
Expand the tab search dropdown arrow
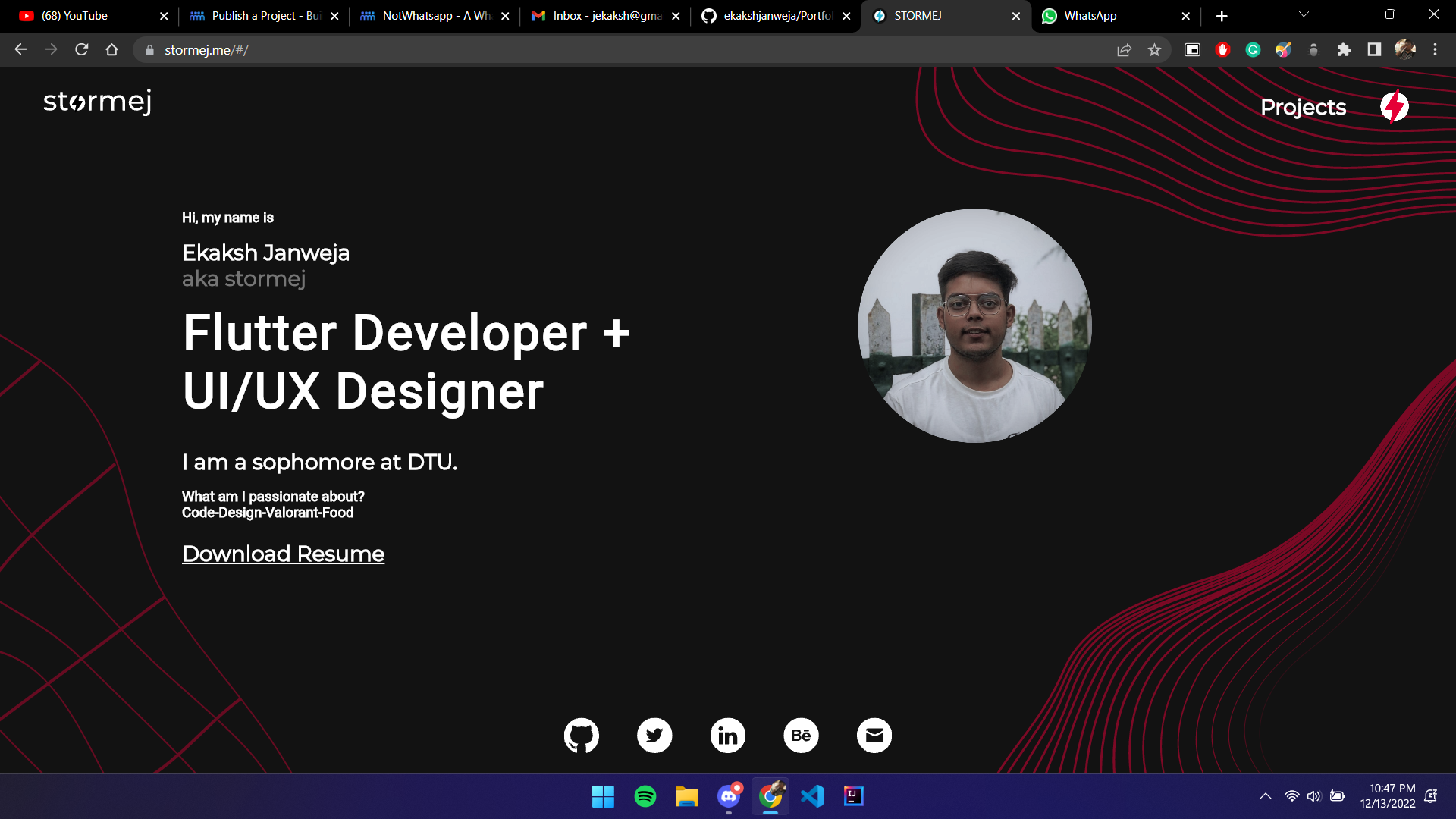tap(1304, 14)
